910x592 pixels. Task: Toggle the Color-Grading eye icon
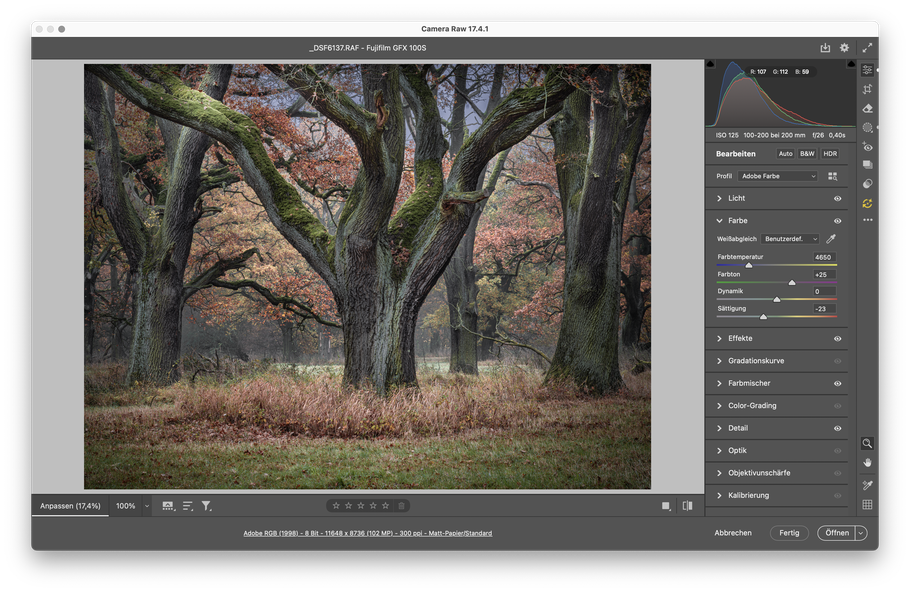pyautogui.click(x=837, y=406)
